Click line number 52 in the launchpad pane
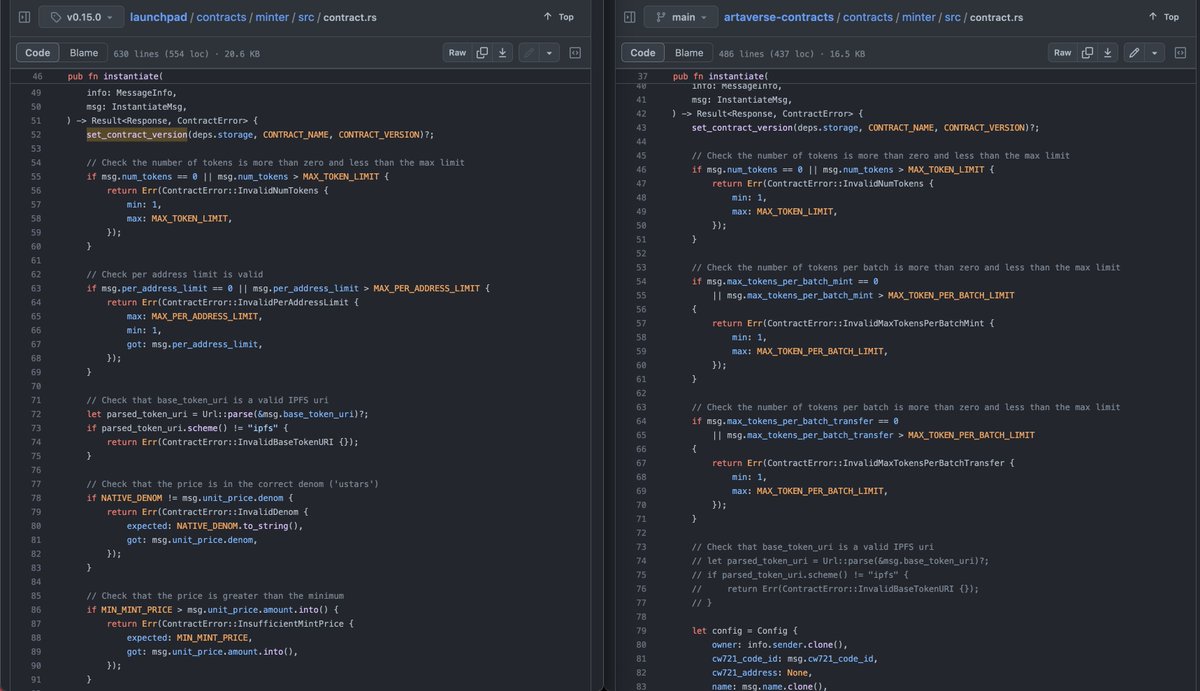Screen dimensions: 1200x691 [36, 134]
